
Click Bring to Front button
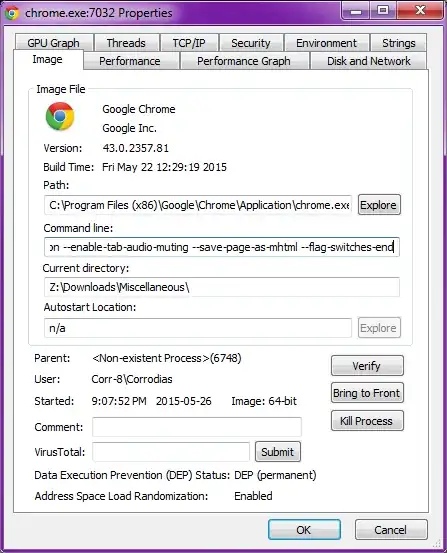point(367,393)
